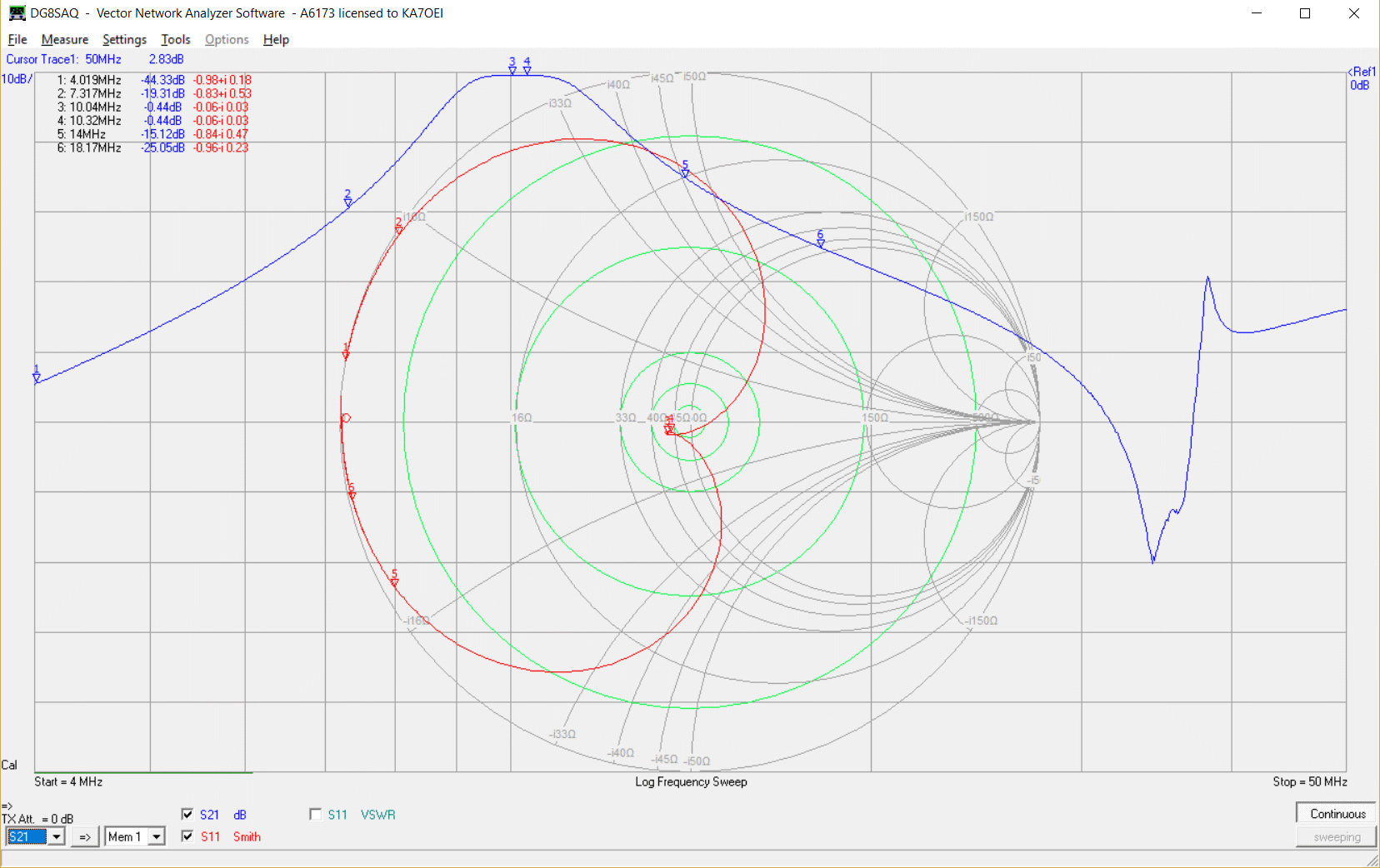Screen dimensions: 1380x868
Task: Click red marker 1 on Smith chart curve
Action: (346, 355)
